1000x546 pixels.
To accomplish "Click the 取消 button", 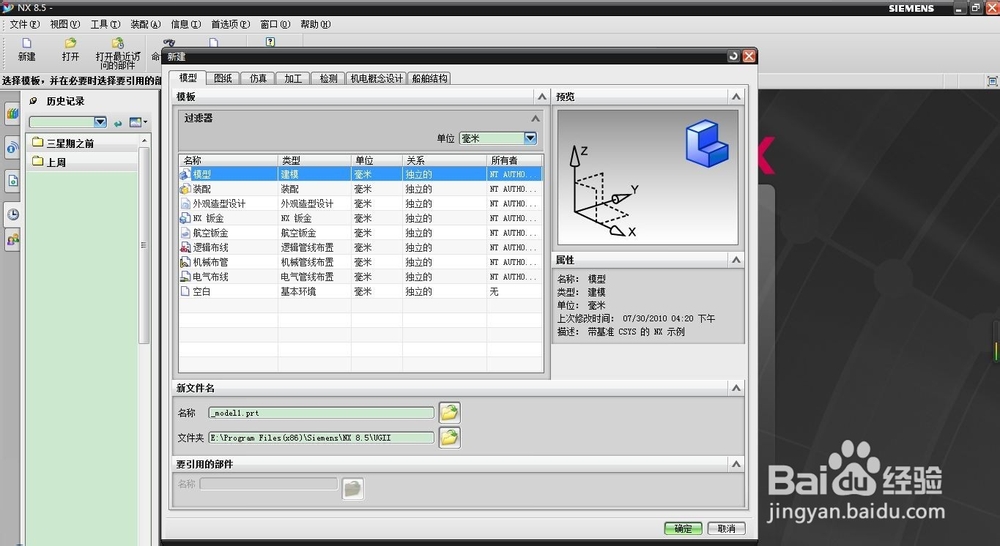I will pos(726,528).
